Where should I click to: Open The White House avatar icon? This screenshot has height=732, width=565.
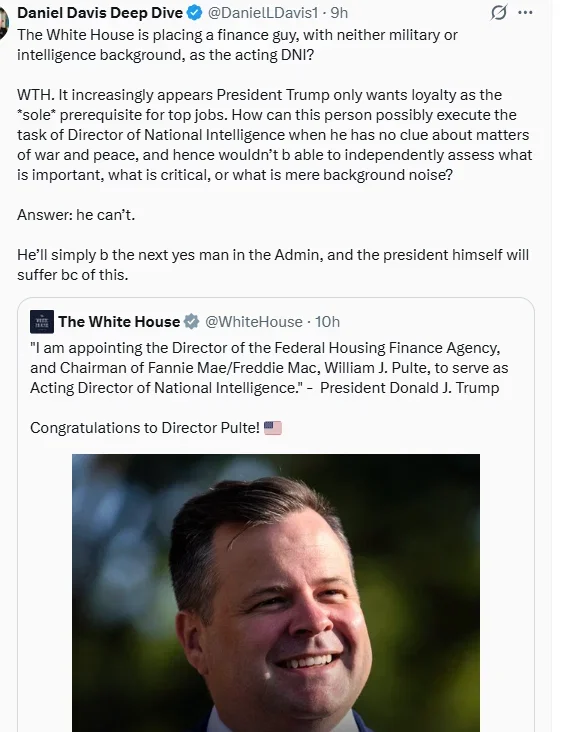click(42, 322)
